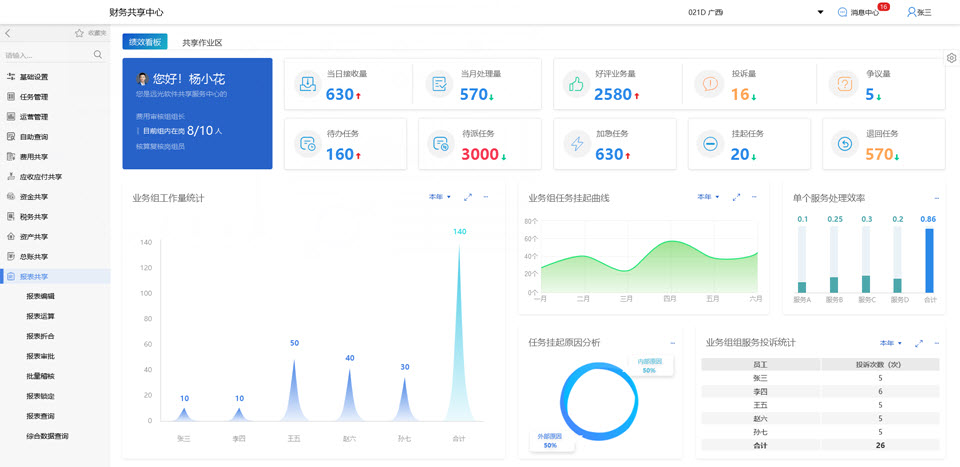
Task: Open 本年 dropdown in 业务组工作量统计 panel
Action: pyautogui.click(x=440, y=197)
